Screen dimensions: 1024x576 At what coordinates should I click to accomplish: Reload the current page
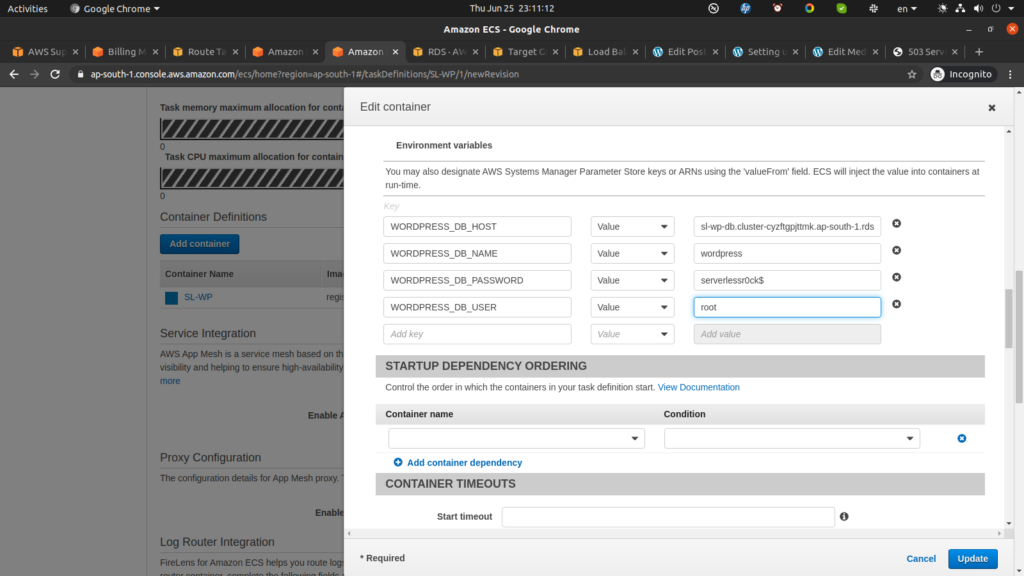[x=55, y=74]
